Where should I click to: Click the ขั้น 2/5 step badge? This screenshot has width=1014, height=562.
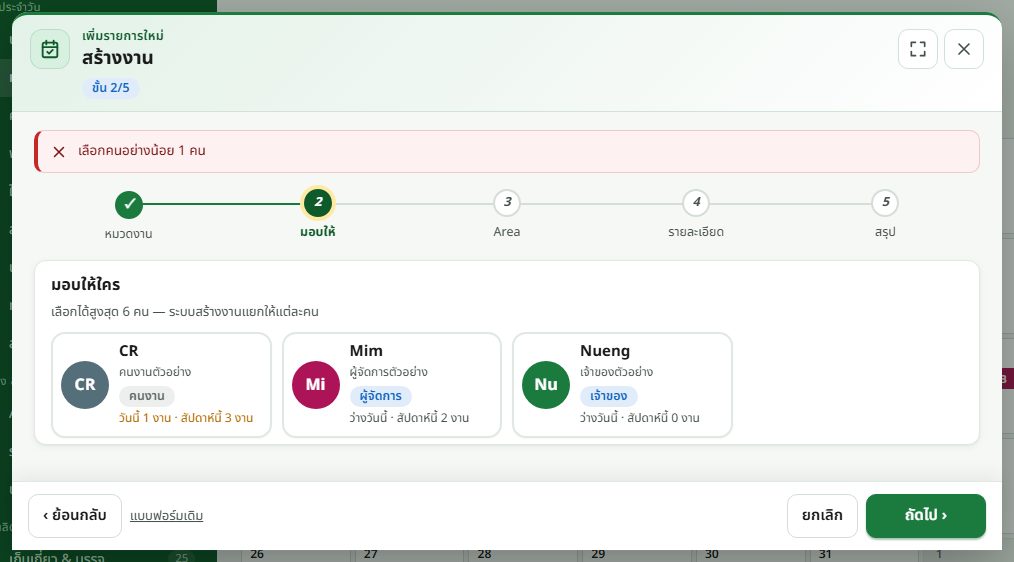pos(111,88)
